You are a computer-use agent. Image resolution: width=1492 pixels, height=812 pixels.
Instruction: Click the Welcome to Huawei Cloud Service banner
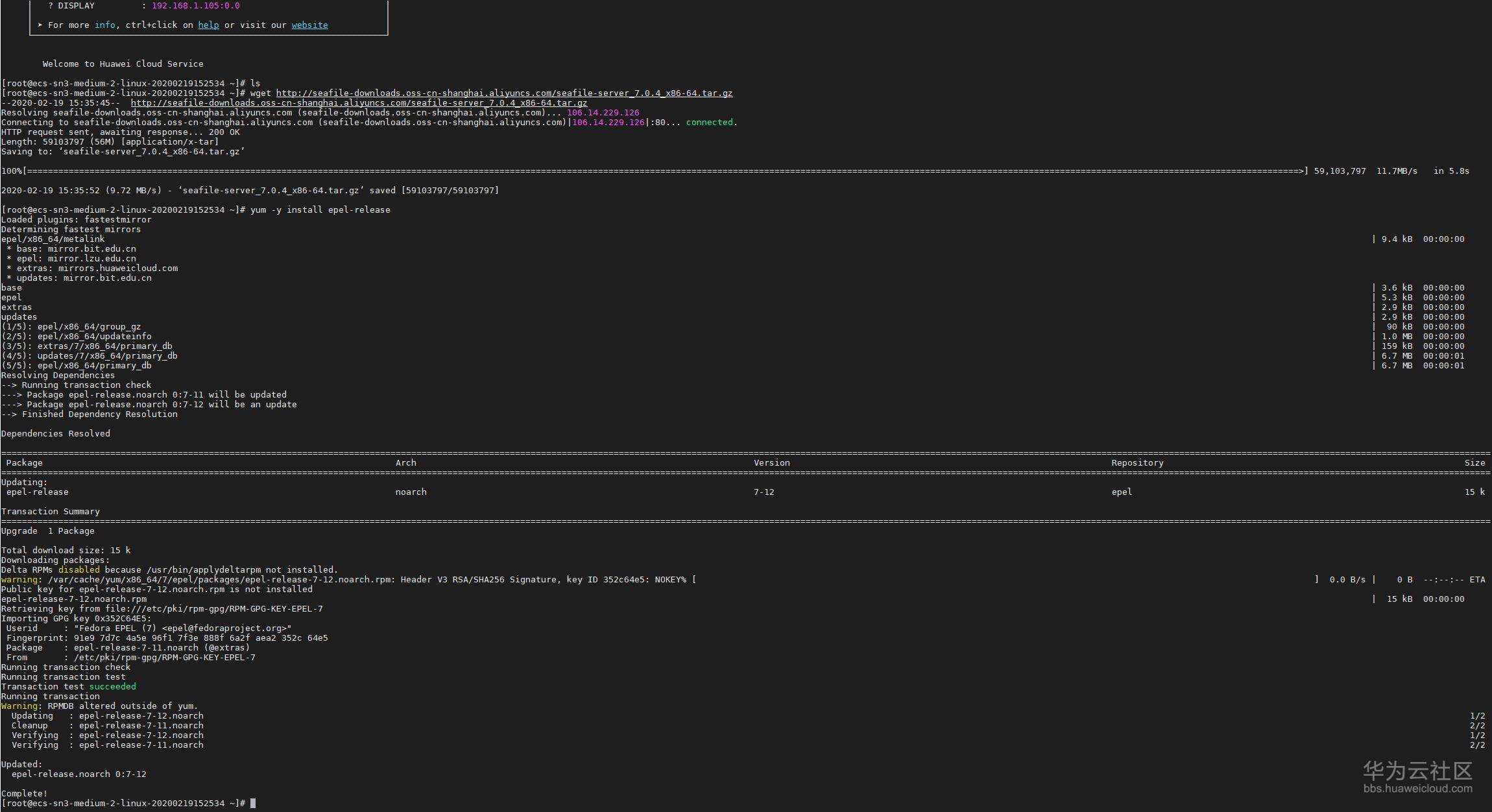(123, 64)
